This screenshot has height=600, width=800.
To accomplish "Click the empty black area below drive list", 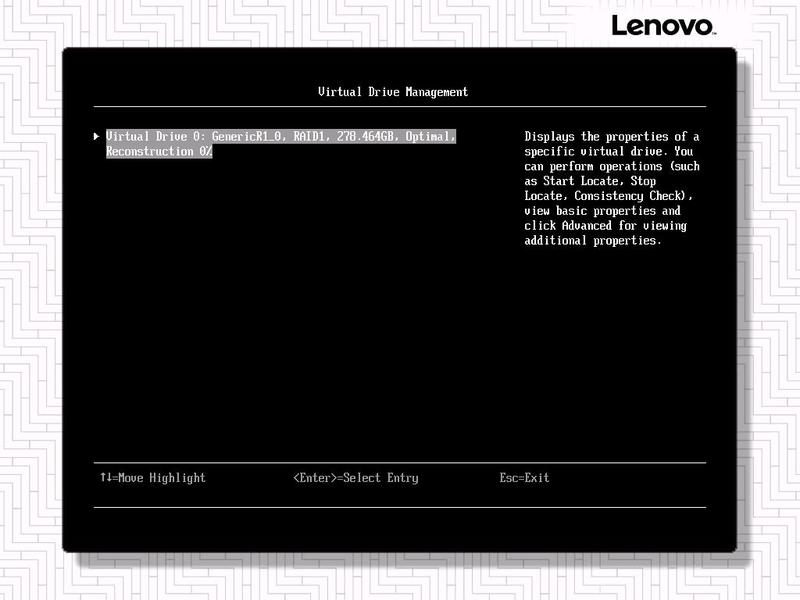I will tap(300, 320).
